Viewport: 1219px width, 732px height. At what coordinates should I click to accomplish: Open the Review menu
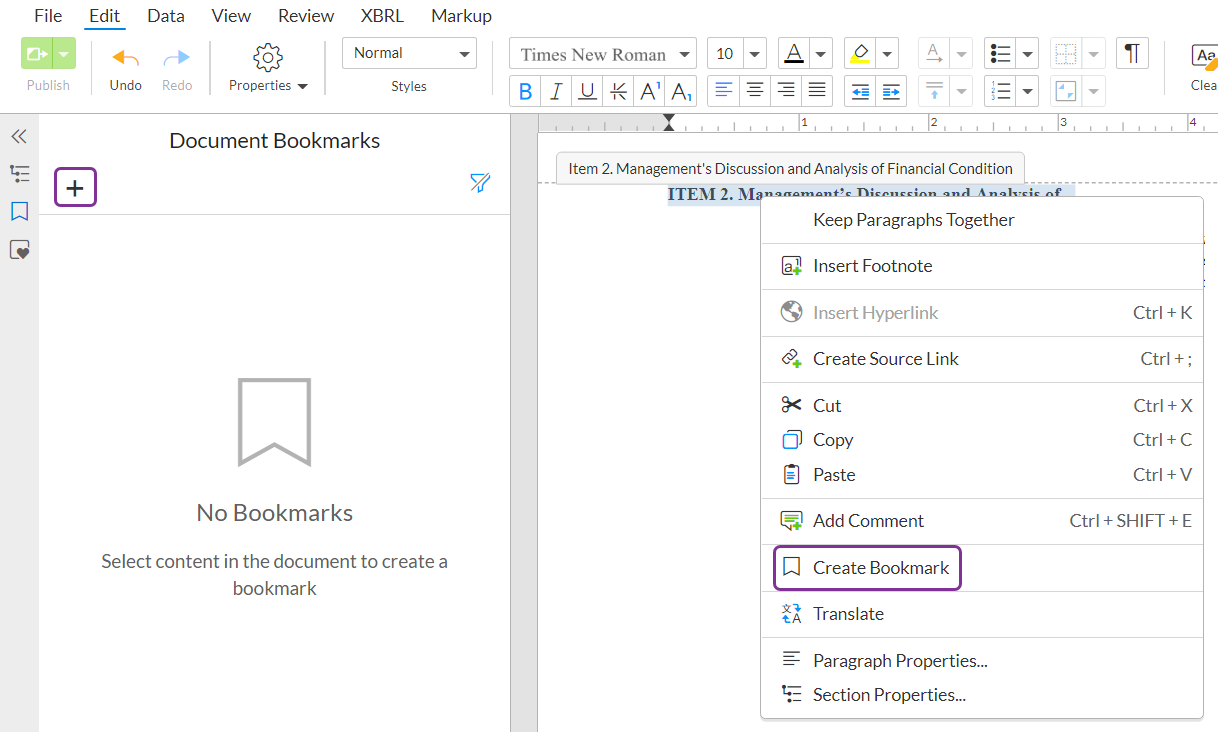[305, 15]
